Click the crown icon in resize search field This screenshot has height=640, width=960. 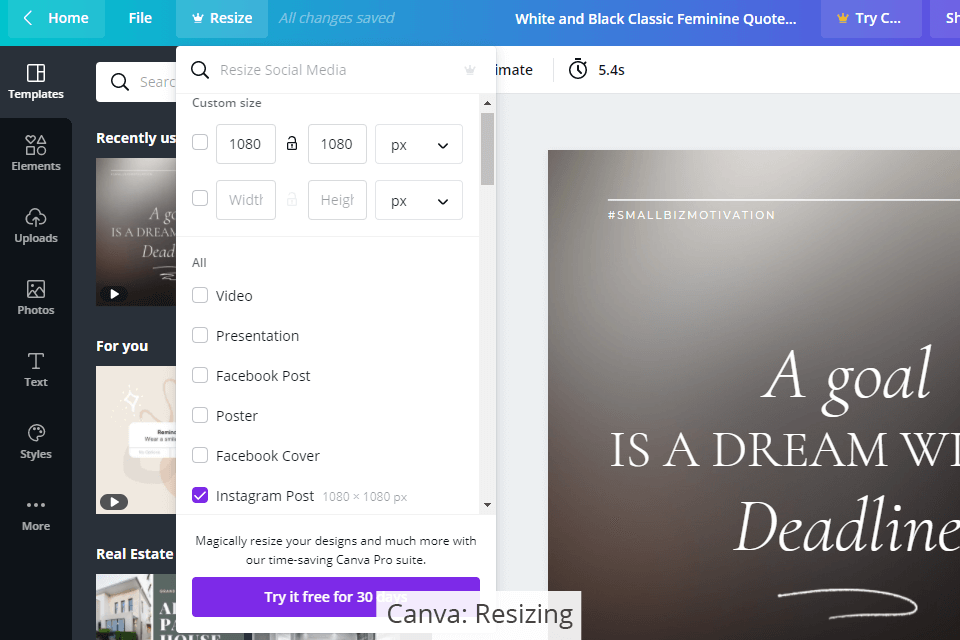tap(470, 70)
